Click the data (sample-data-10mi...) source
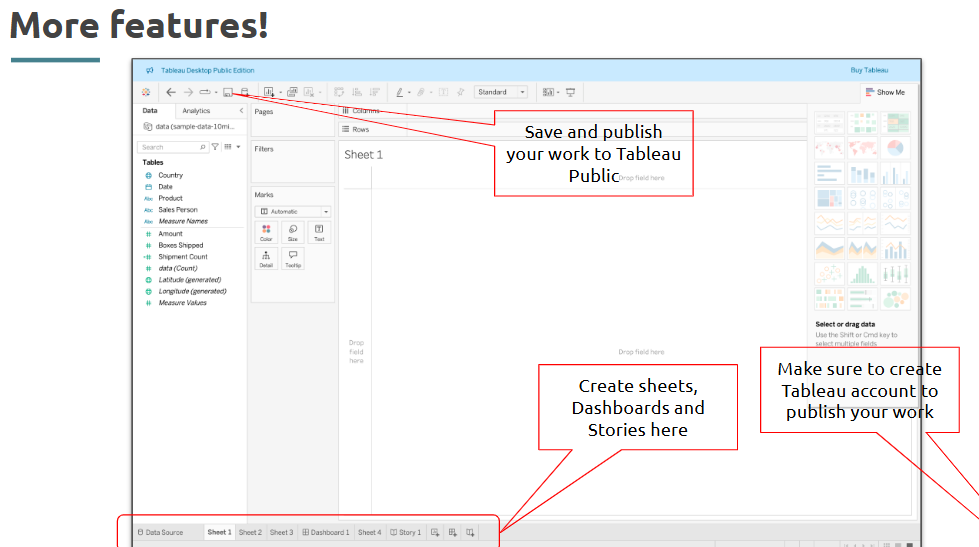This screenshot has height=547, width=979. click(x=190, y=126)
